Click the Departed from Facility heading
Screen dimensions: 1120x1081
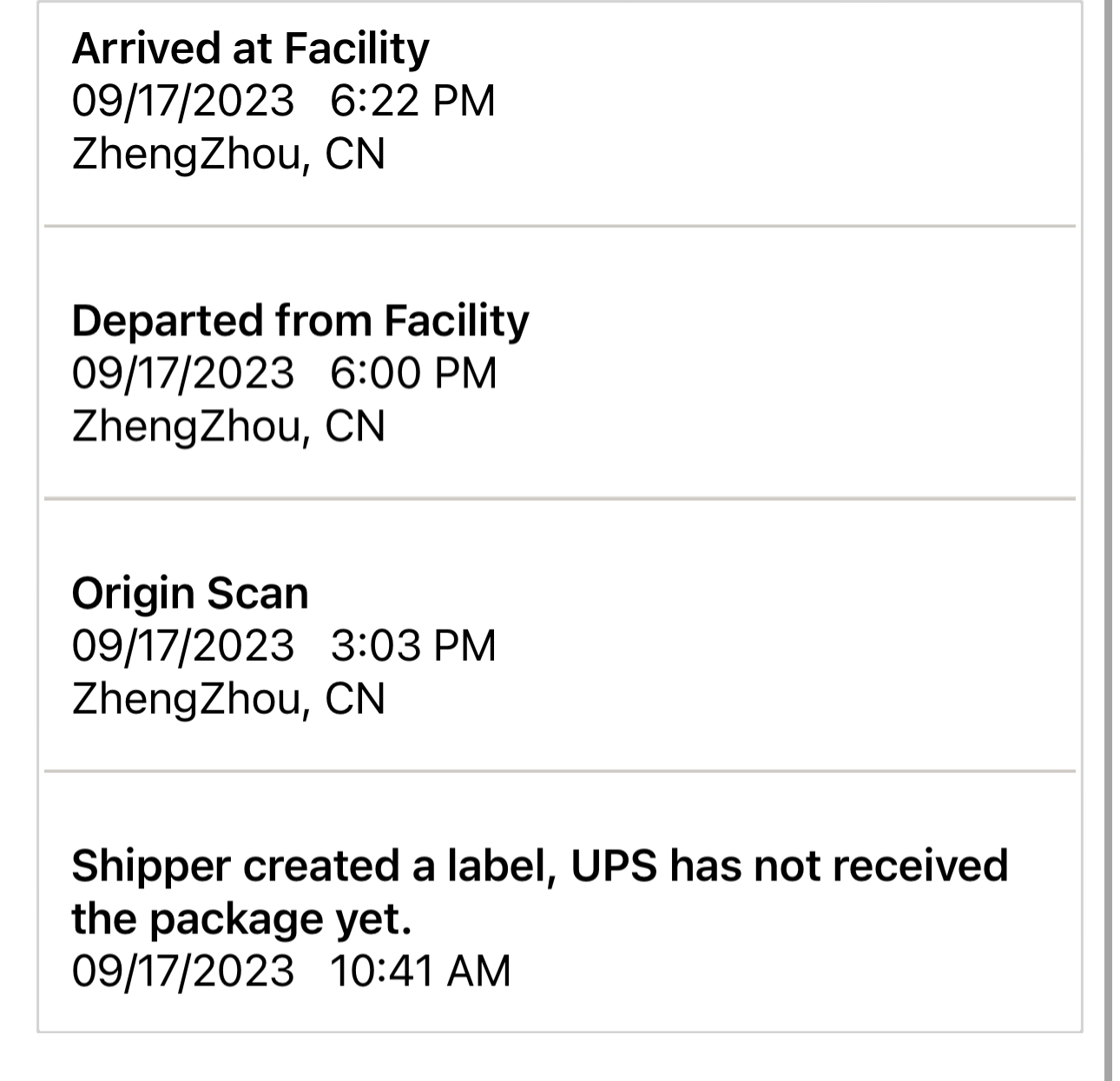click(x=300, y=321)
